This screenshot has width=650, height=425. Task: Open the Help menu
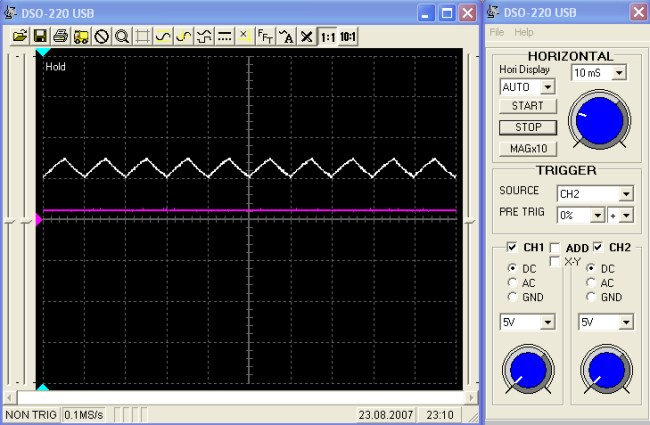pos(524,32)
